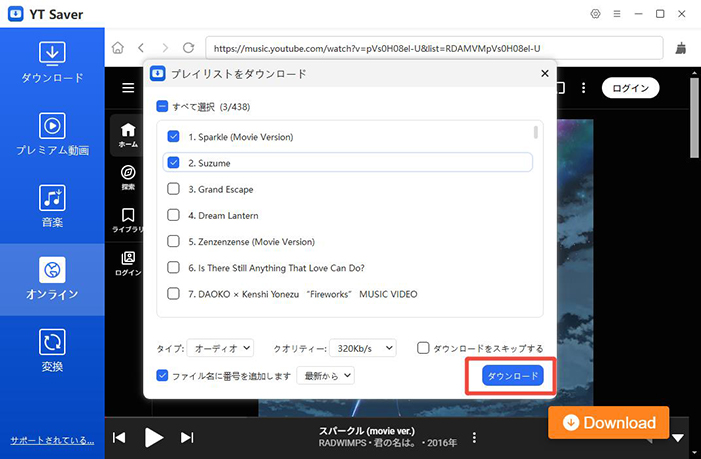This screenshot has height=459, width=701.
Task: Skip to next track
Action: [187, 437]
